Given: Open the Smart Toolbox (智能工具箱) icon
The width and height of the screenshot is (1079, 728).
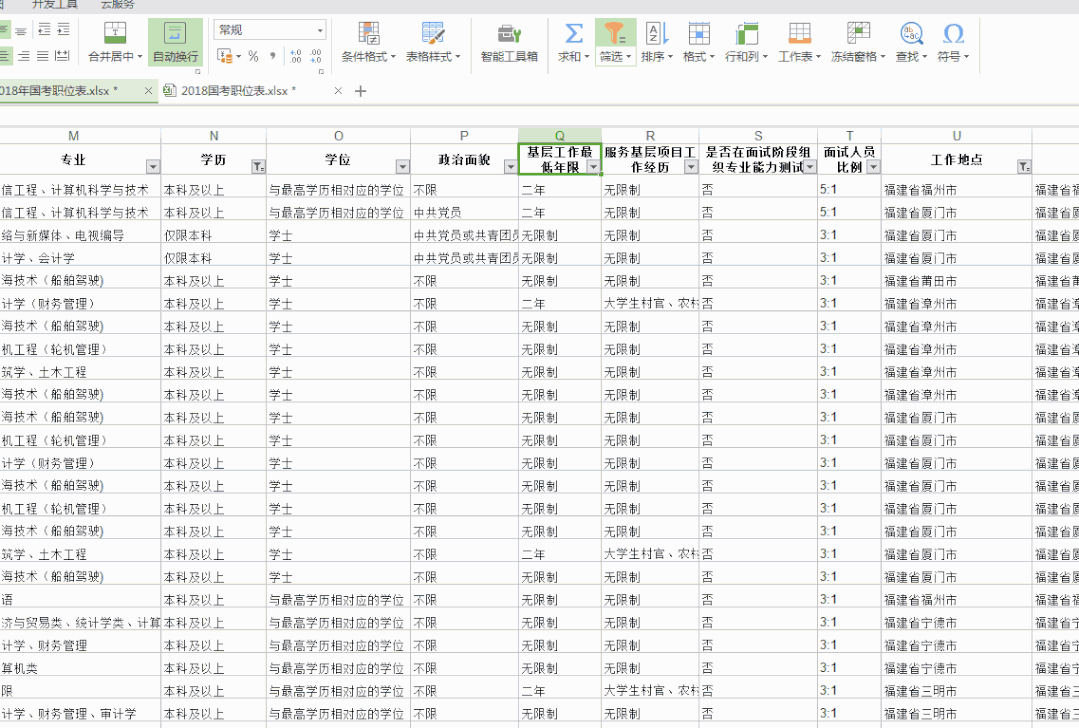Looking at the screenshot, I should point(509,33).
